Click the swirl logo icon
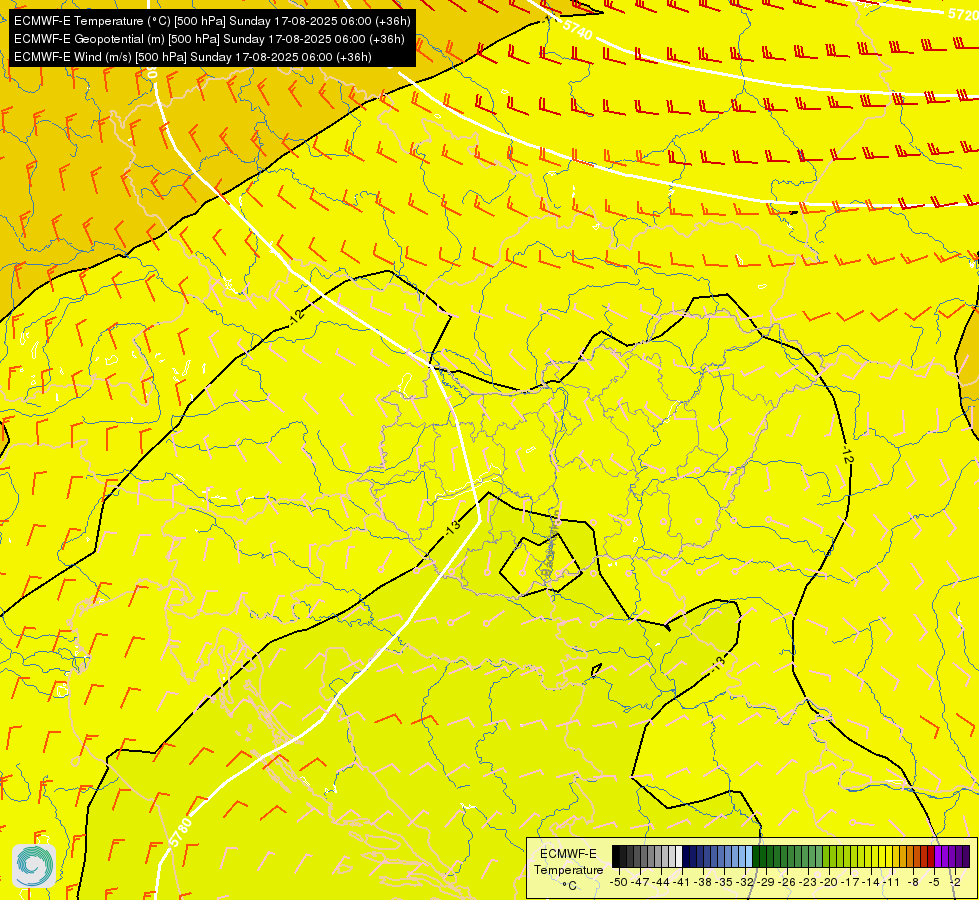 [x=34, y=866]
